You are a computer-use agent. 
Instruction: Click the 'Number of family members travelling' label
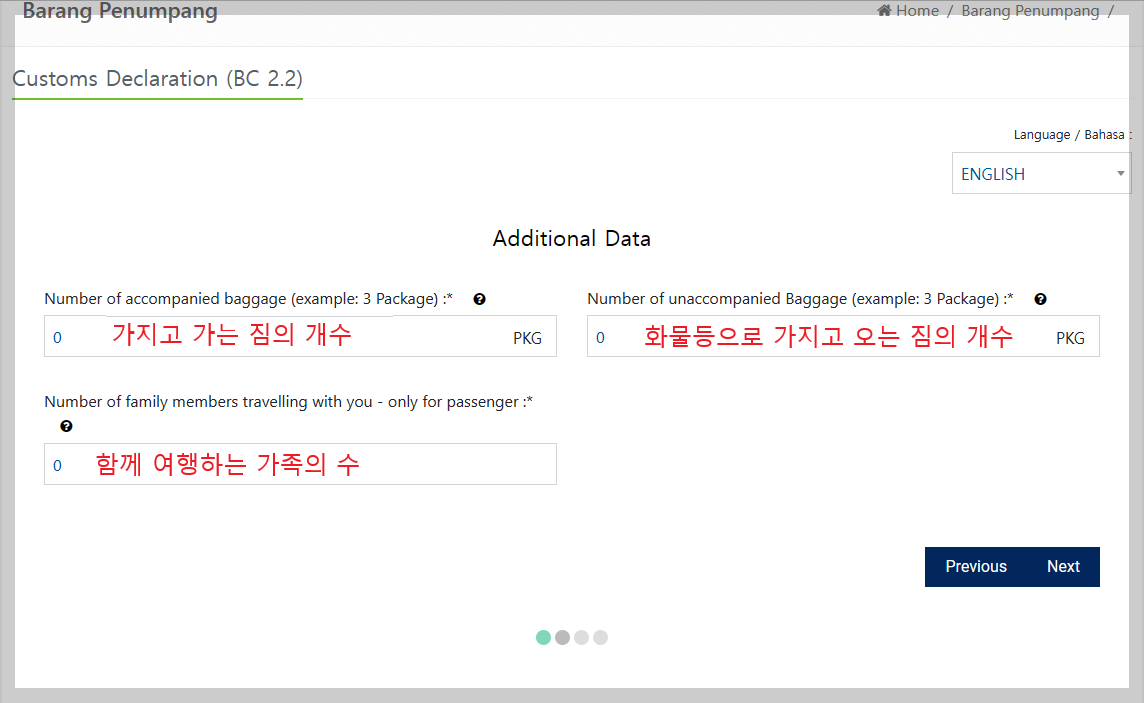[288, 402]
